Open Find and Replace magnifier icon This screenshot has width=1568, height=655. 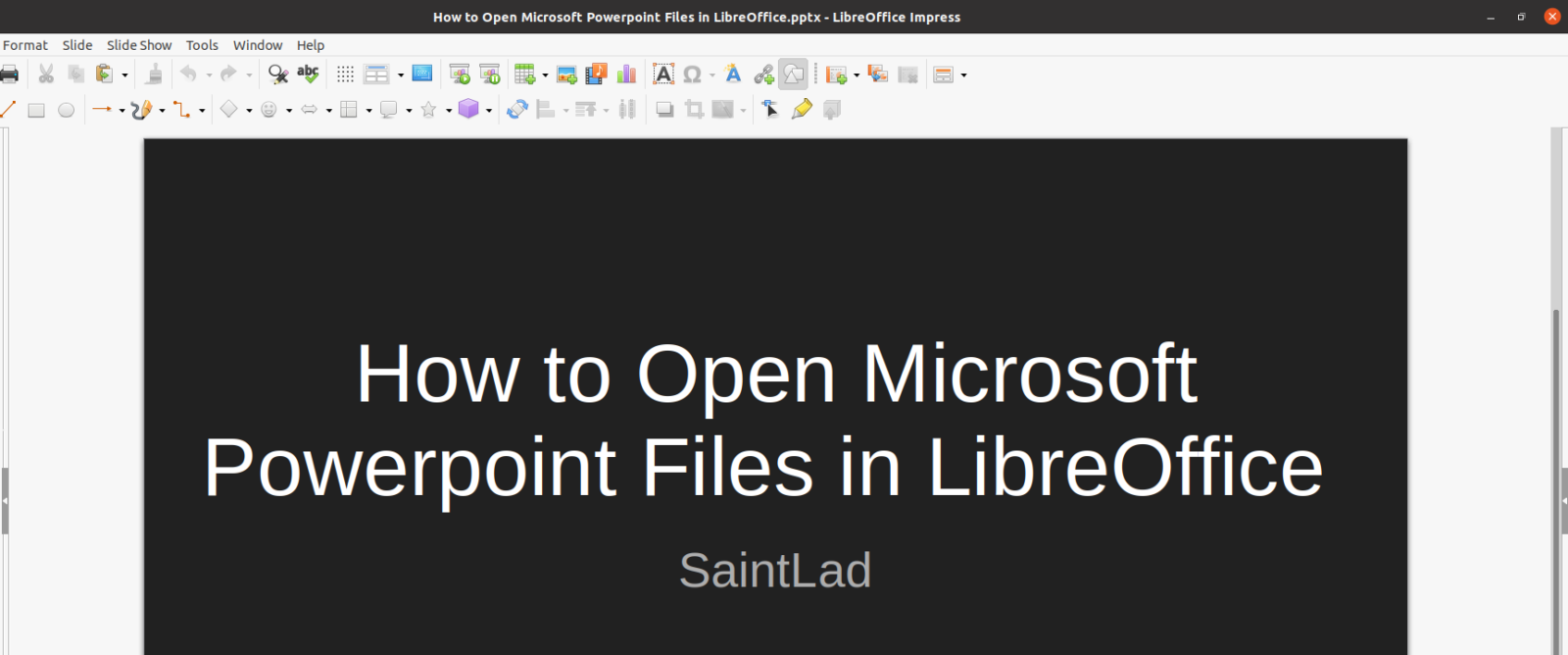(x=278, y=75)
